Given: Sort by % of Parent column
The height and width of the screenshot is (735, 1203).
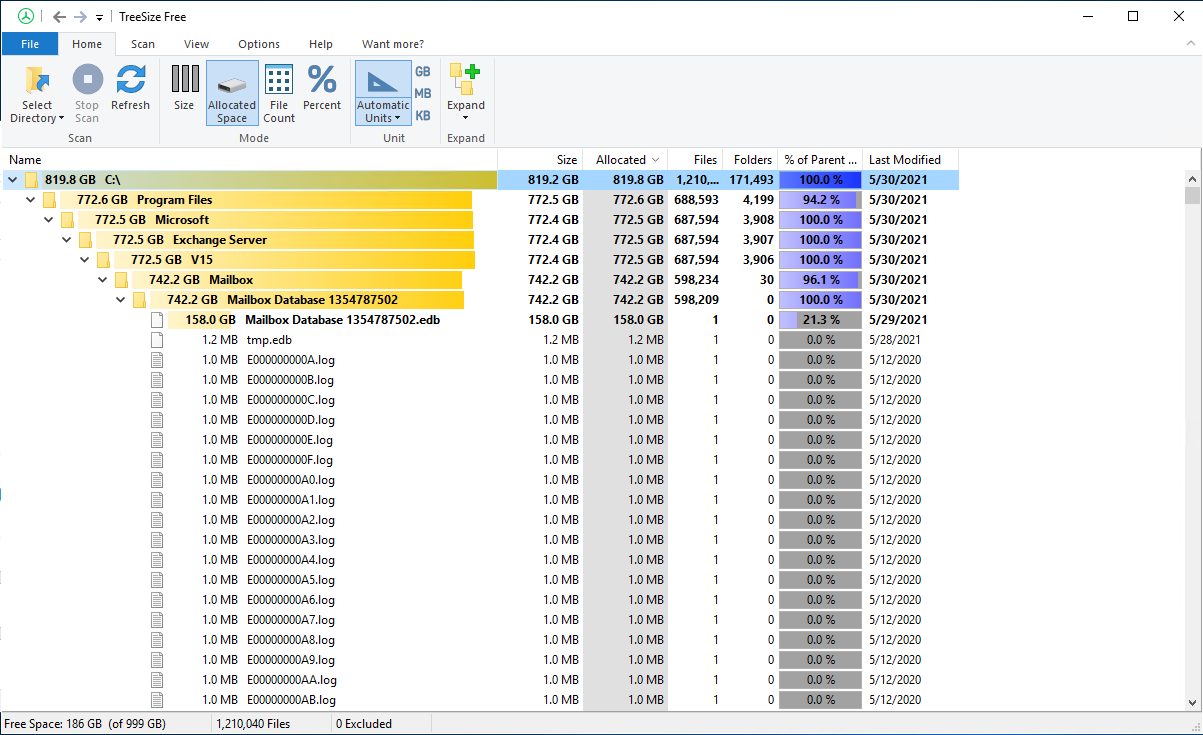Looking at the screenshot, I should point(820,159).
